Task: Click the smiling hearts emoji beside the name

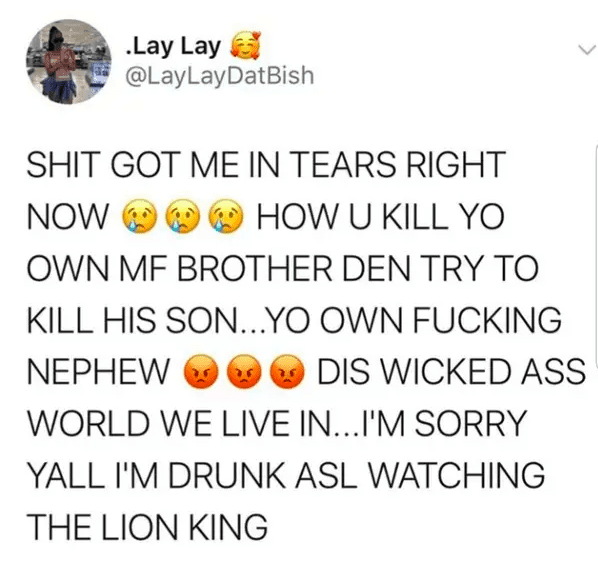Action: point(244,45)
